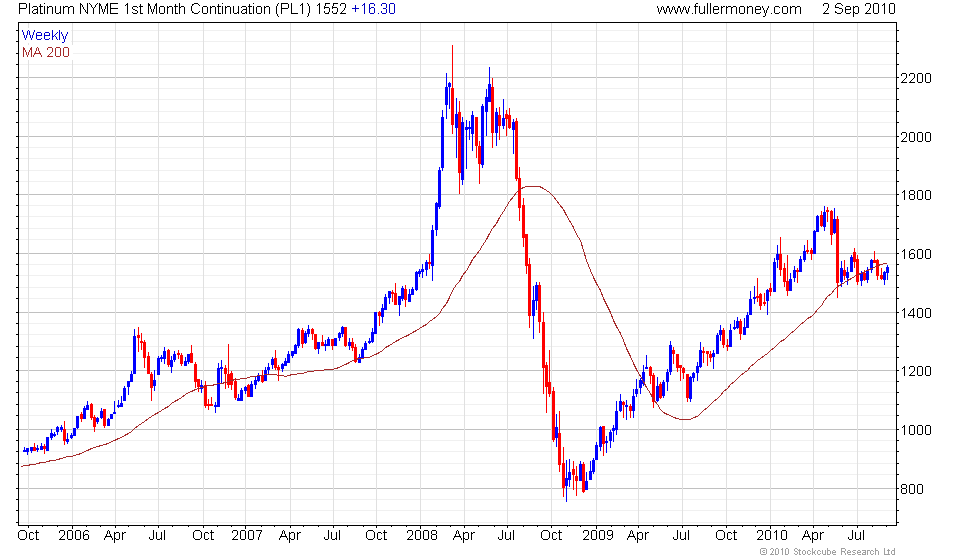
Task: Click the '2010' year label on time axis
Action: [x=772, y=536]
